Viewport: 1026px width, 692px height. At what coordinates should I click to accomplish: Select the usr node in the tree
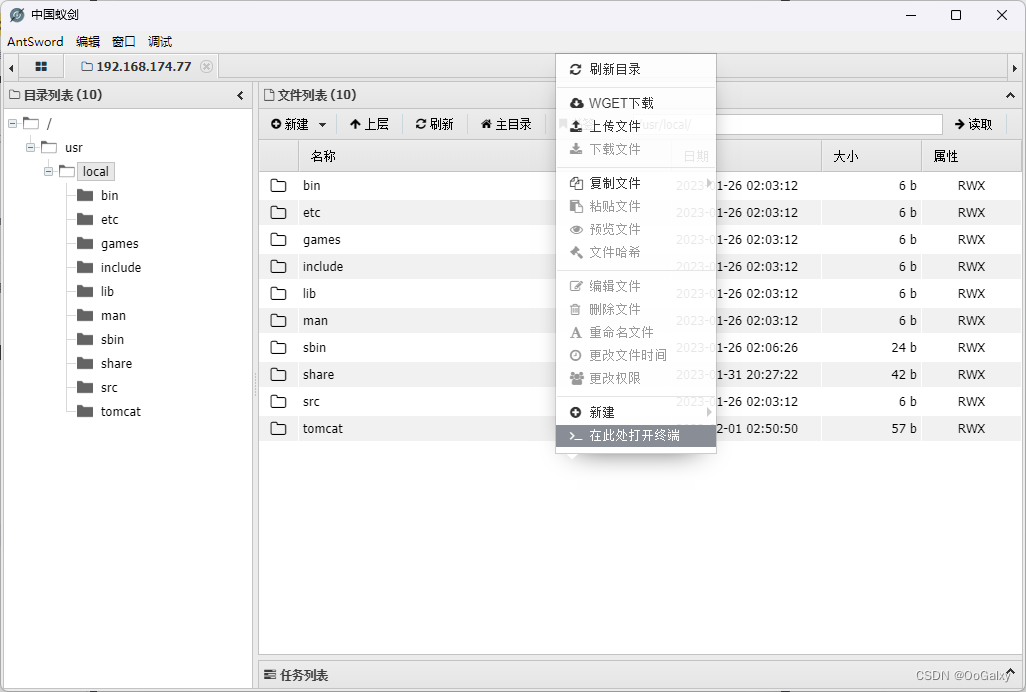[x=74, y=147]
